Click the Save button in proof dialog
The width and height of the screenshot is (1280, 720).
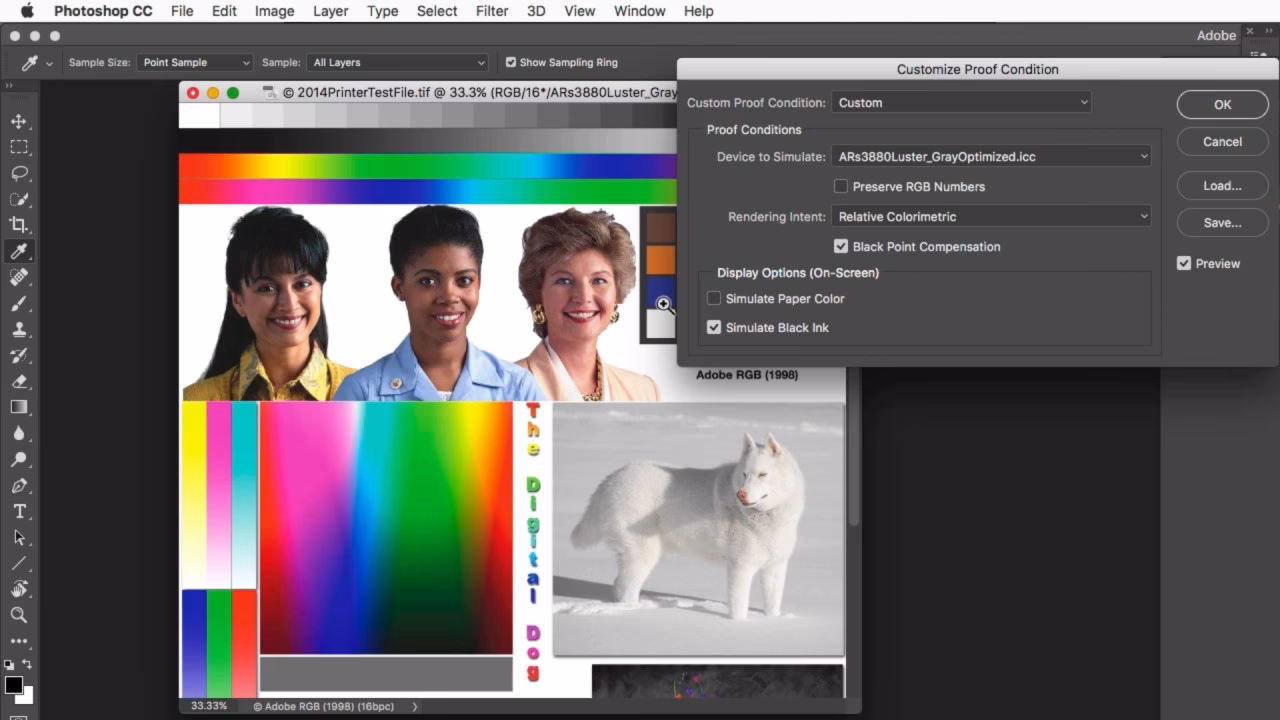coord(1222,222)
